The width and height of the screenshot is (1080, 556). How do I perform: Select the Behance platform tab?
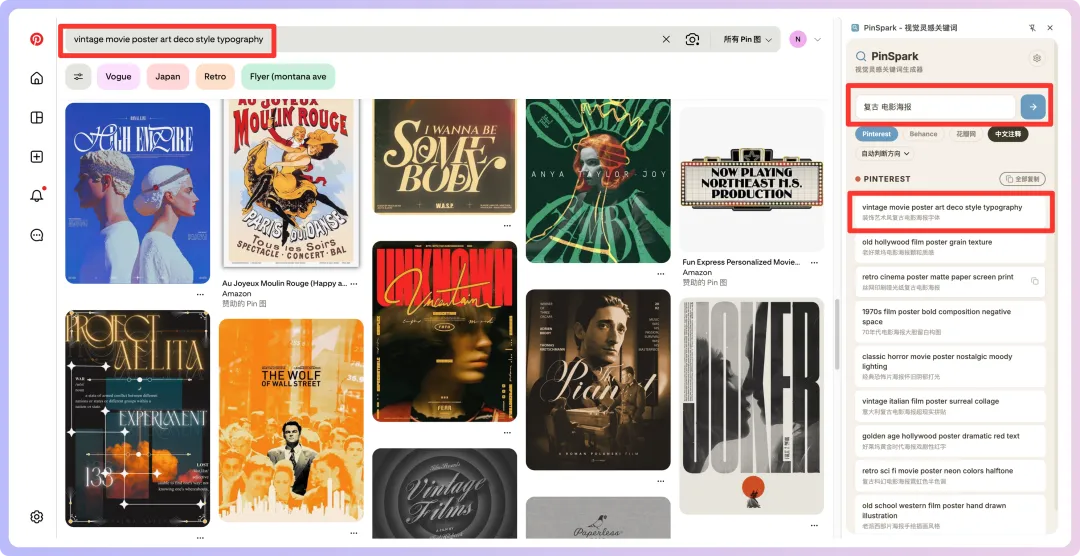pos(923,134)
